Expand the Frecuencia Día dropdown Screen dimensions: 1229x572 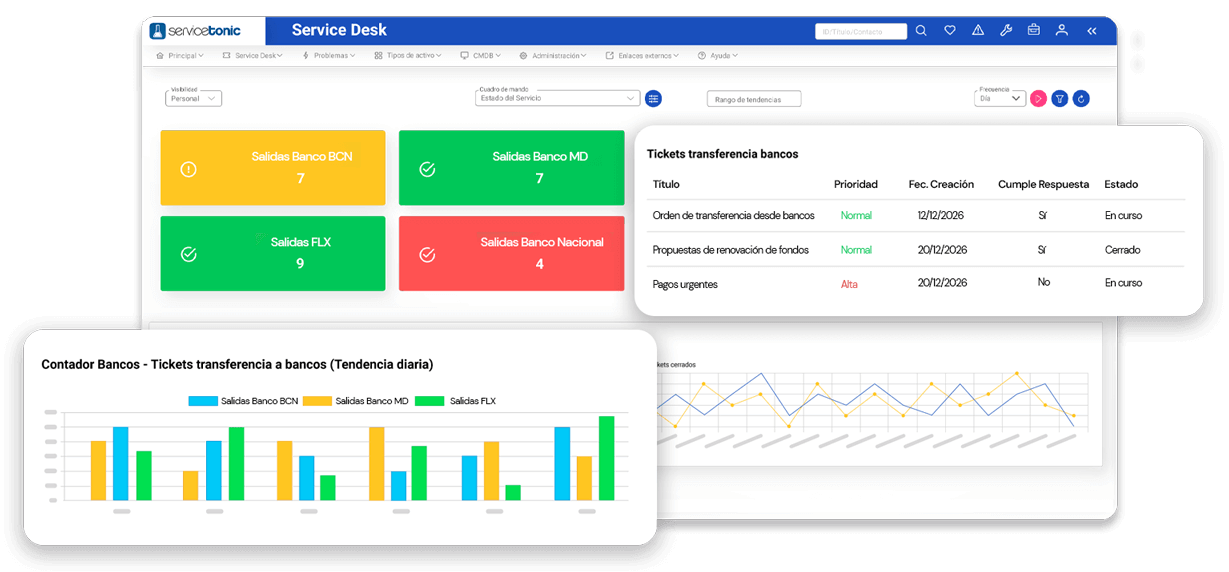(1000, 98)
